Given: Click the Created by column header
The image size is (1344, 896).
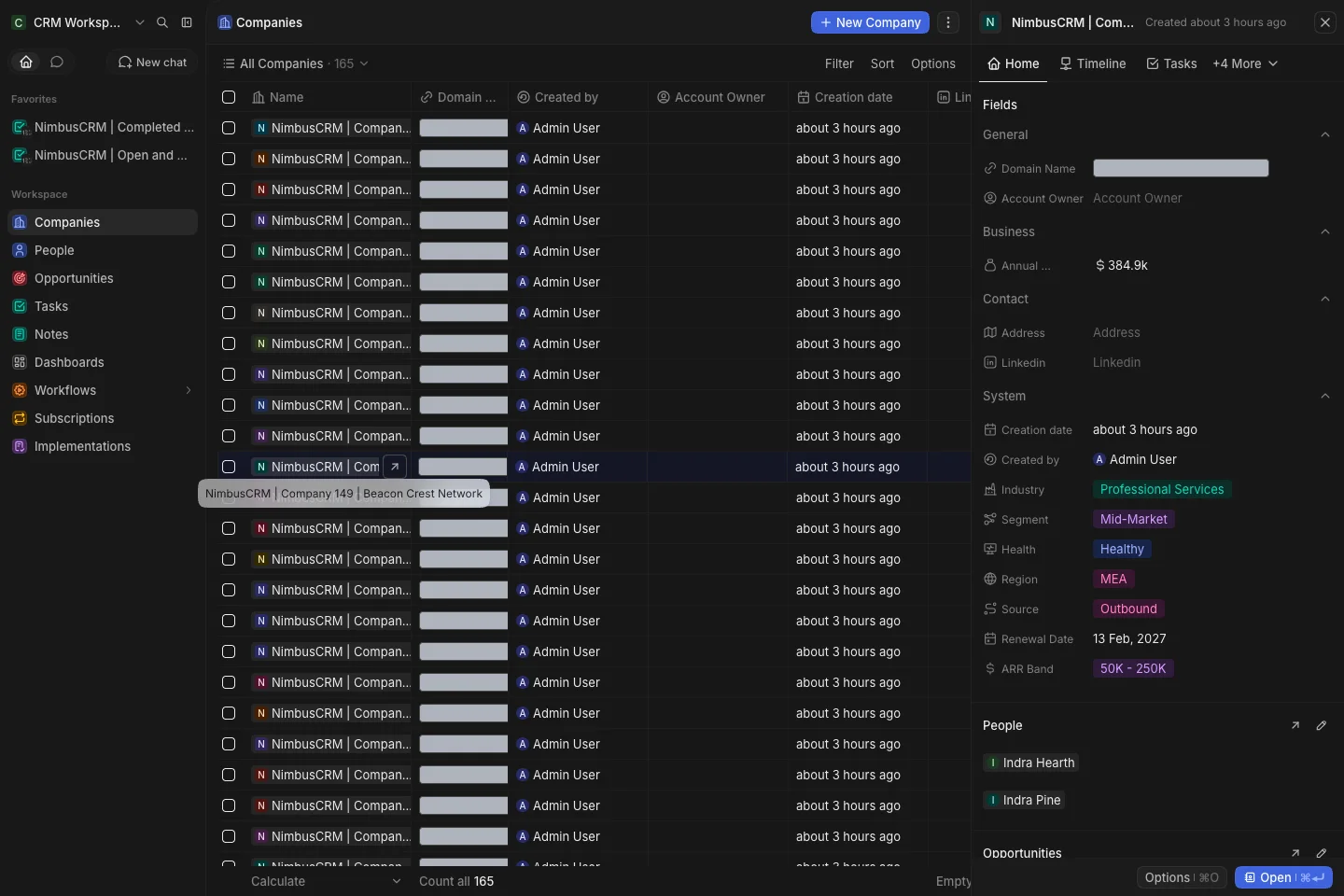Looking at the screenshot, I should pyautogui.click(x=579, y=97).
